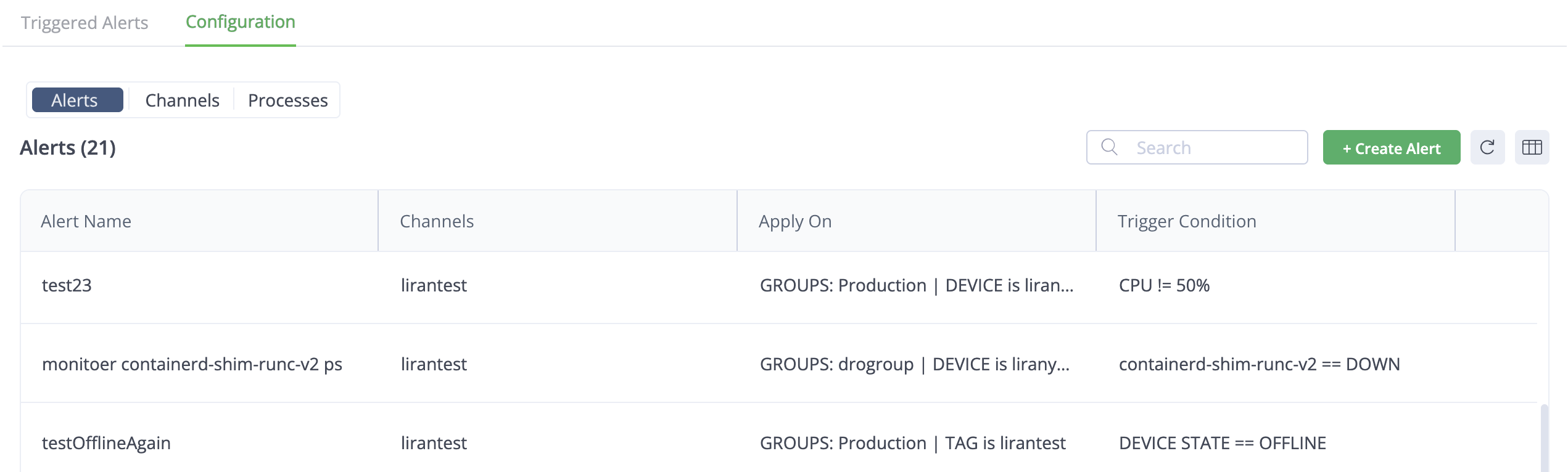Click the Alert Name column header
Screen dimensions: 1568x472
point(86,221)
